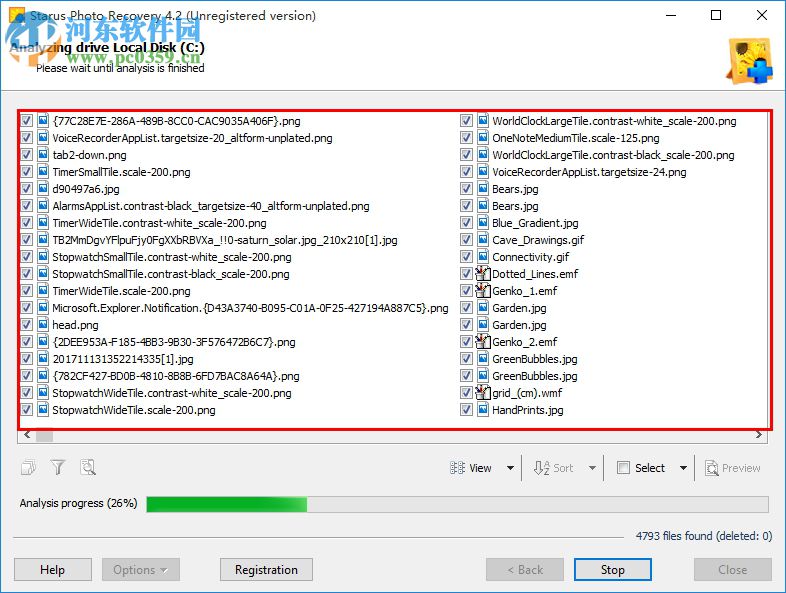Click the analysis progress bar

pyautogui.click(x=457, y=504)
